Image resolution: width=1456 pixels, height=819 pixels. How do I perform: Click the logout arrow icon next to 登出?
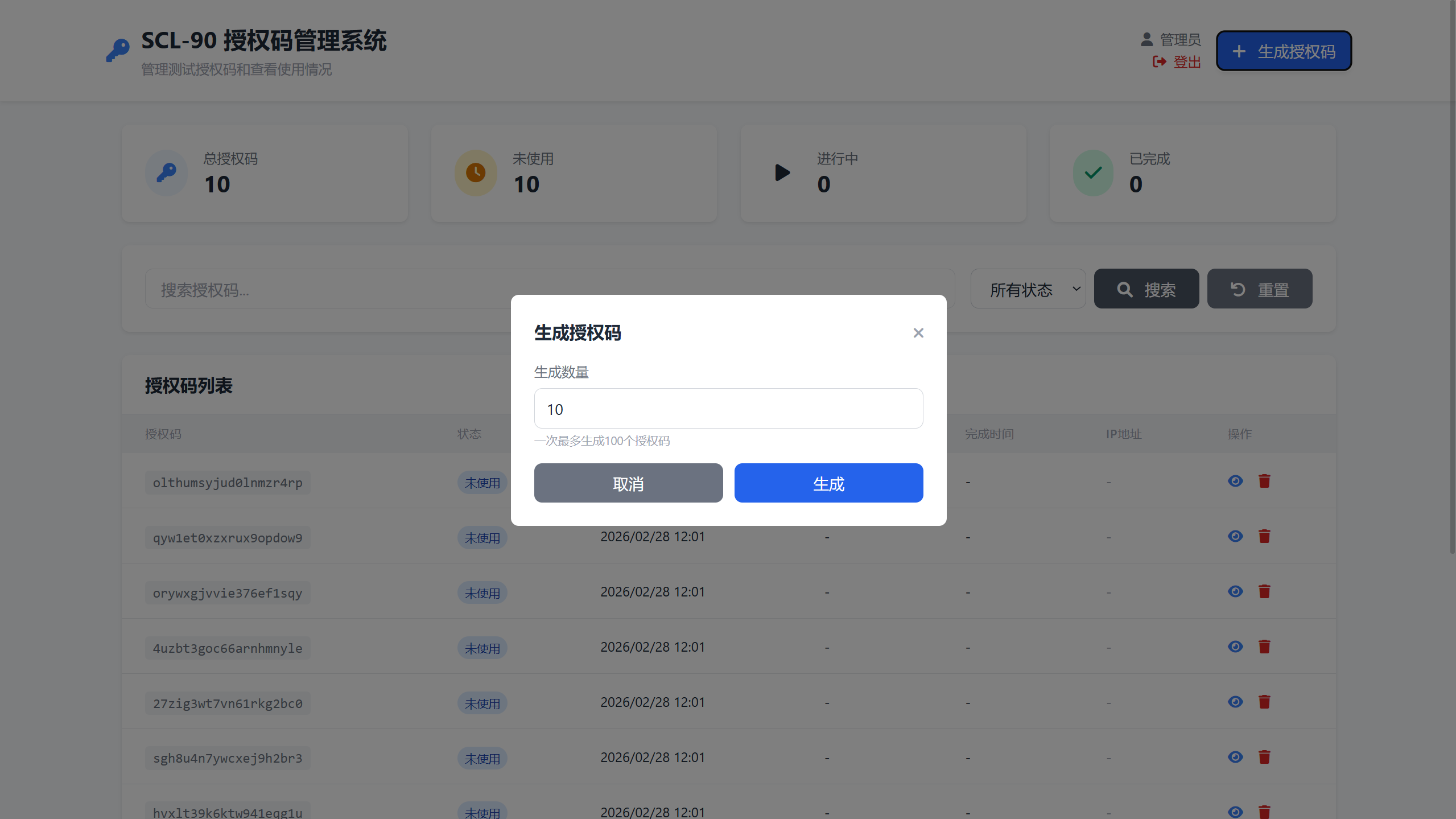tap(1159, 62)
